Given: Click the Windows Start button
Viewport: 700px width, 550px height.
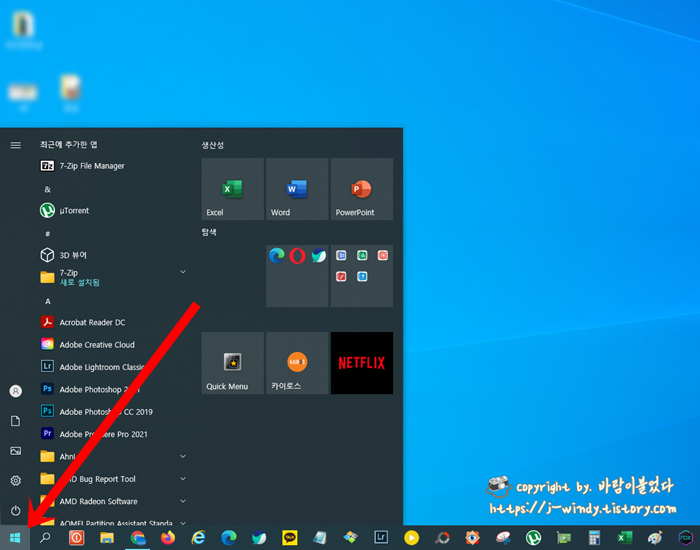Looking at the screenshot, I should pos(15,538).
